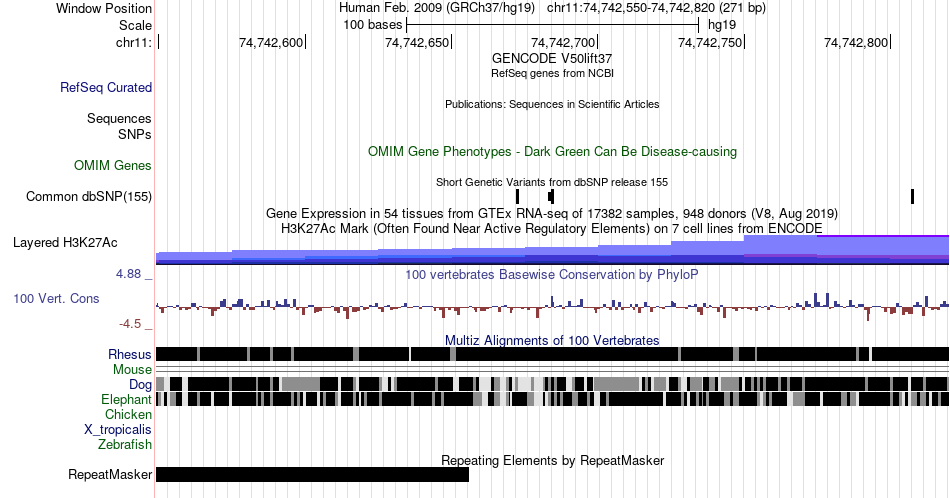Image resolution: width=950 pixels, height=498 pixels.
Task: Click the Rhesus alignment label
Action: pos(130,354)
